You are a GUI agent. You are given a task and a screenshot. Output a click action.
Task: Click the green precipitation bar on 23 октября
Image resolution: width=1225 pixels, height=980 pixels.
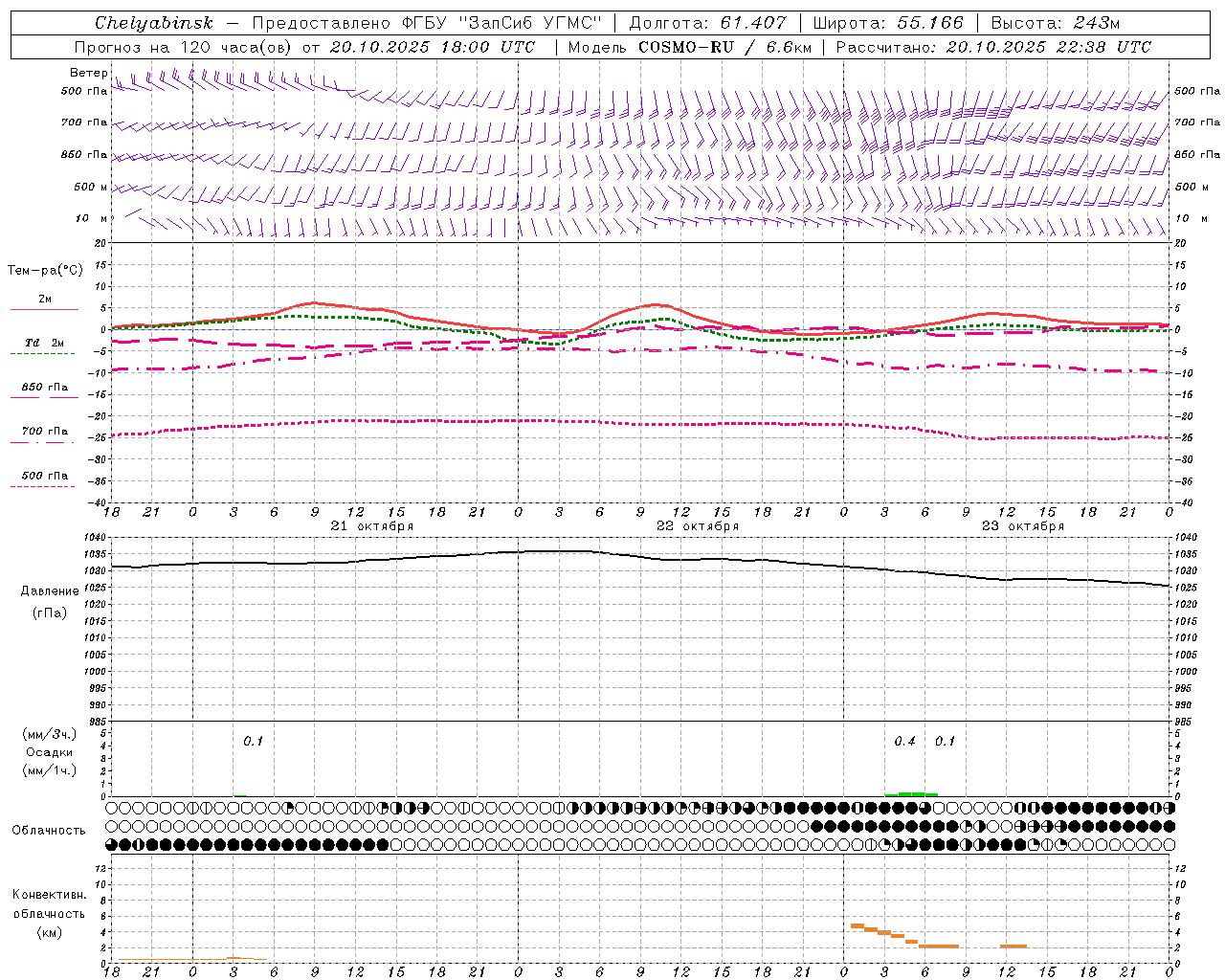click(x=911, y=794)
